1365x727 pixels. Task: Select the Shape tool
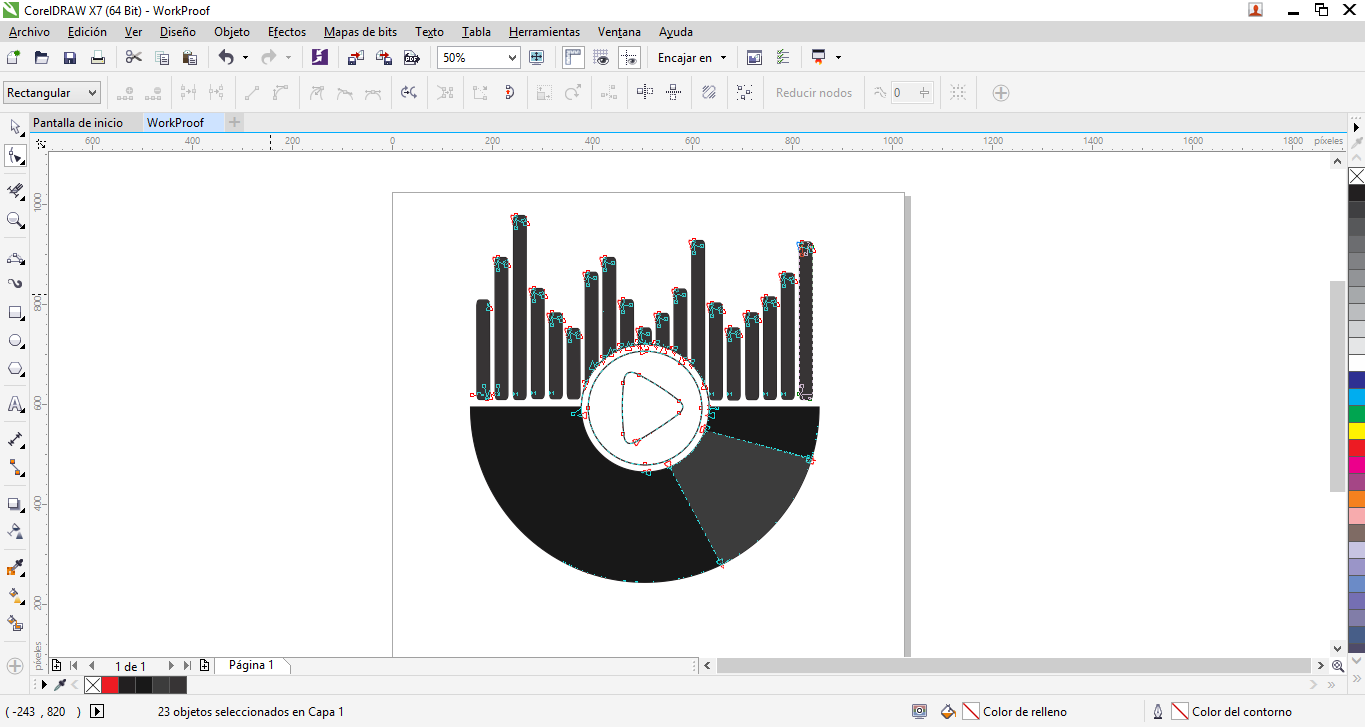point(15,156)
